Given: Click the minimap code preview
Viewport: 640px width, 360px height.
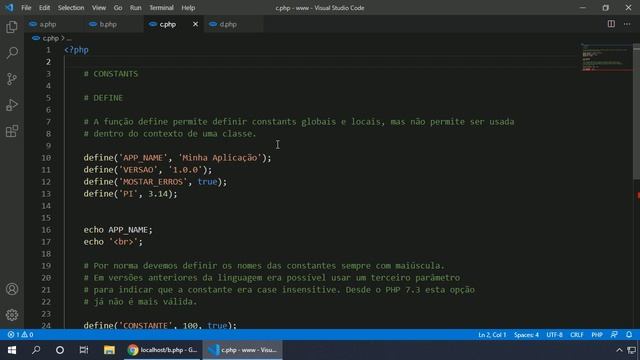Looking at the screenshot, I should click(607, 57).
